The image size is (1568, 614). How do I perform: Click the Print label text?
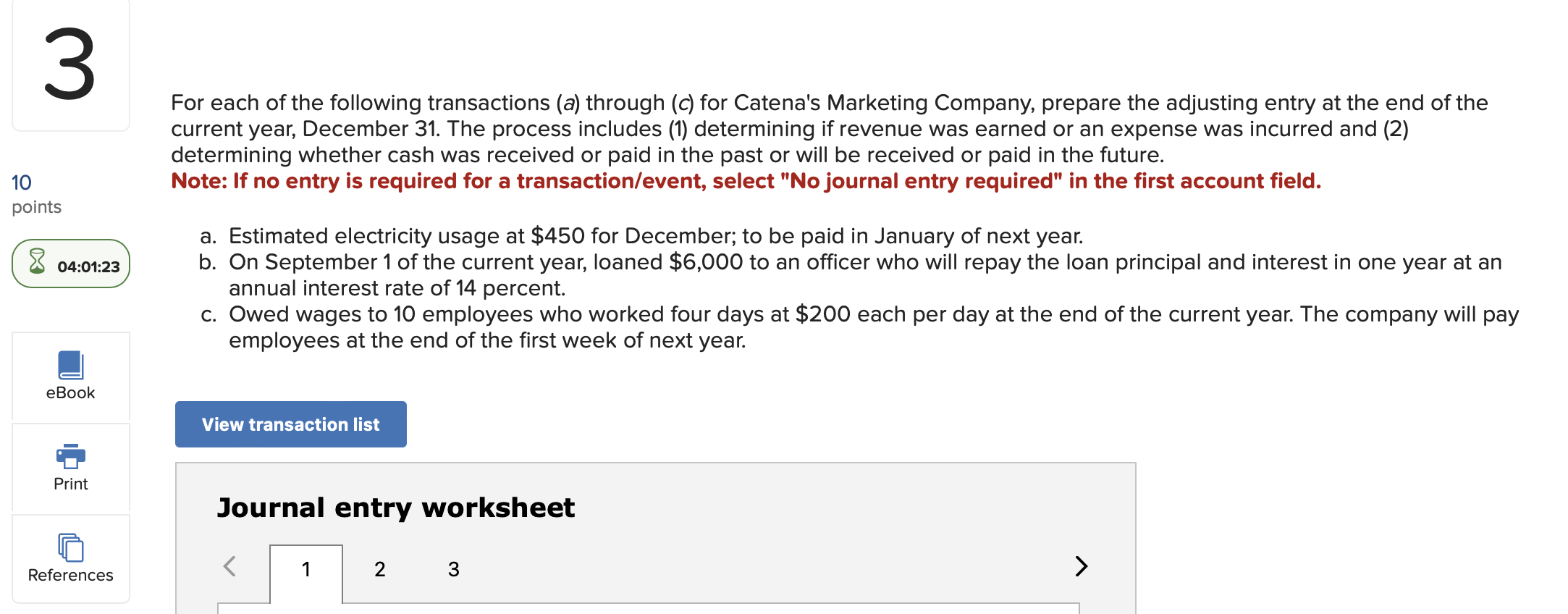coord(71,484)
